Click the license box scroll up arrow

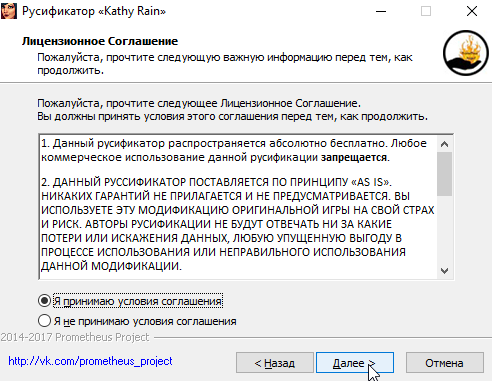pos(444,144)
